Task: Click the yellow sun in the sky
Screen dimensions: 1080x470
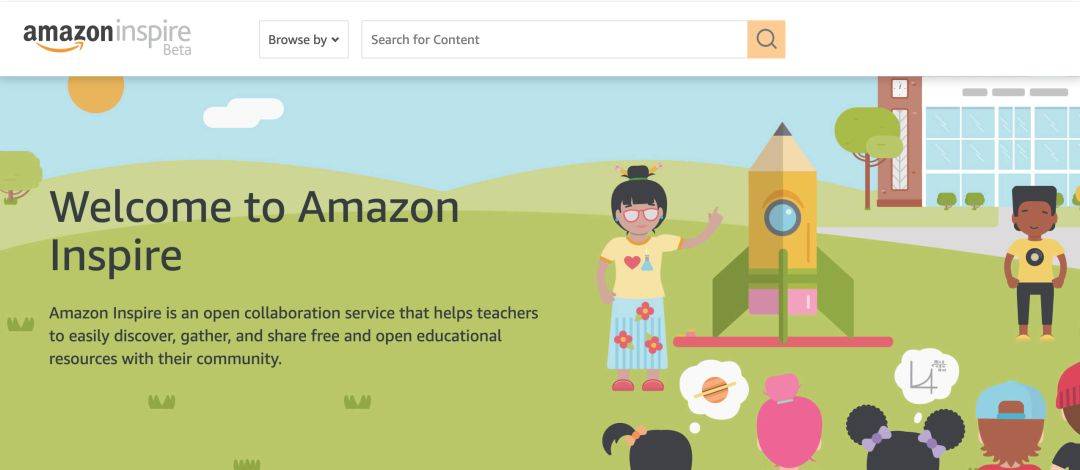Action: [96, 94]
